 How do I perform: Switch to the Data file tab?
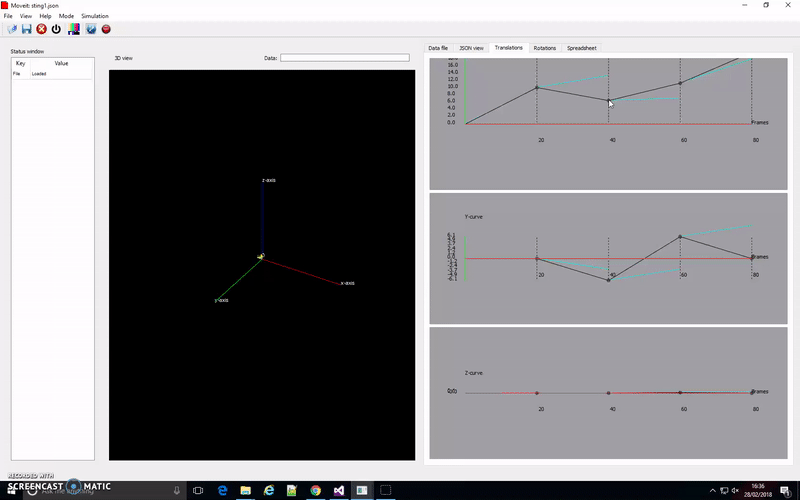point(438,48)
